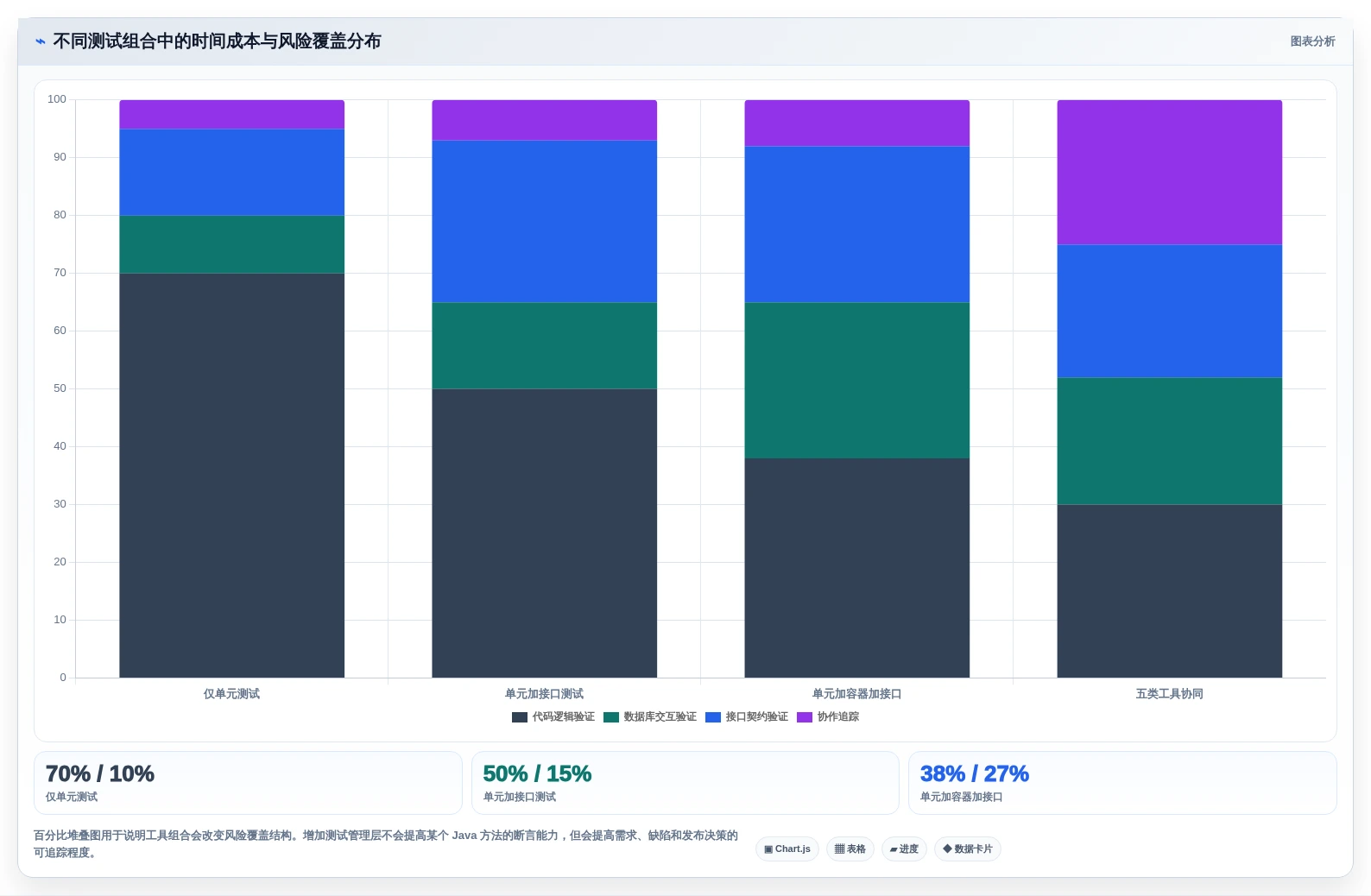This screenshot has height=896, width=1371.
Task: Click the dark segment of 单元加接口测试 bar
Action: tap(545, 533)
